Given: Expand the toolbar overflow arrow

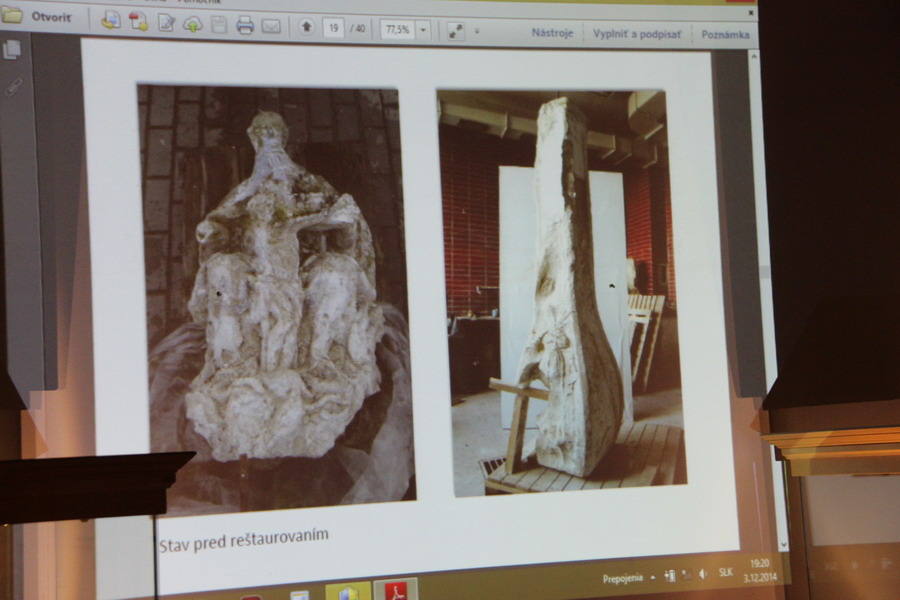Looking at the screenshot, I should tap(477, 32).
